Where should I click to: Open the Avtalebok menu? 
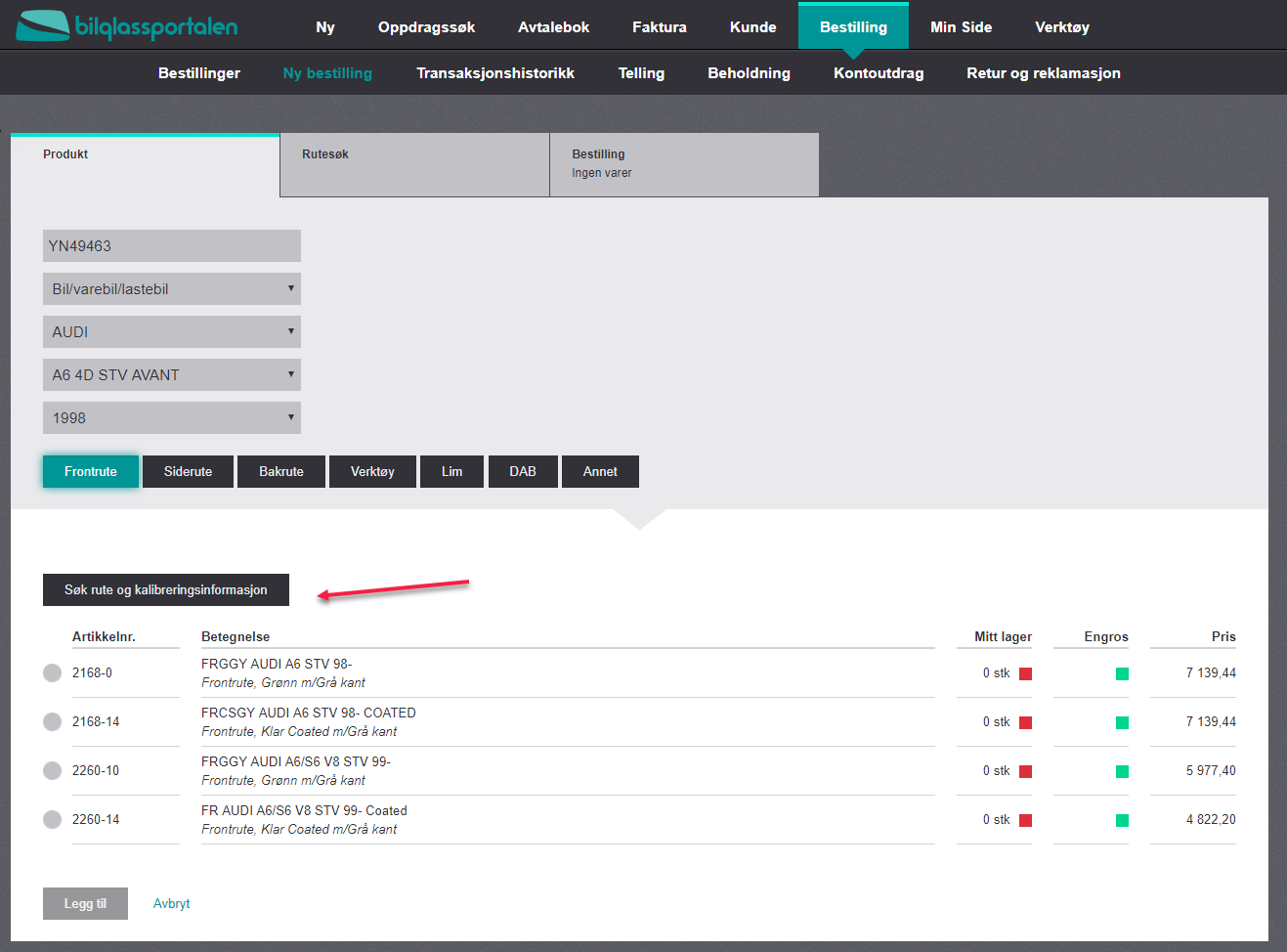point(554,27)
